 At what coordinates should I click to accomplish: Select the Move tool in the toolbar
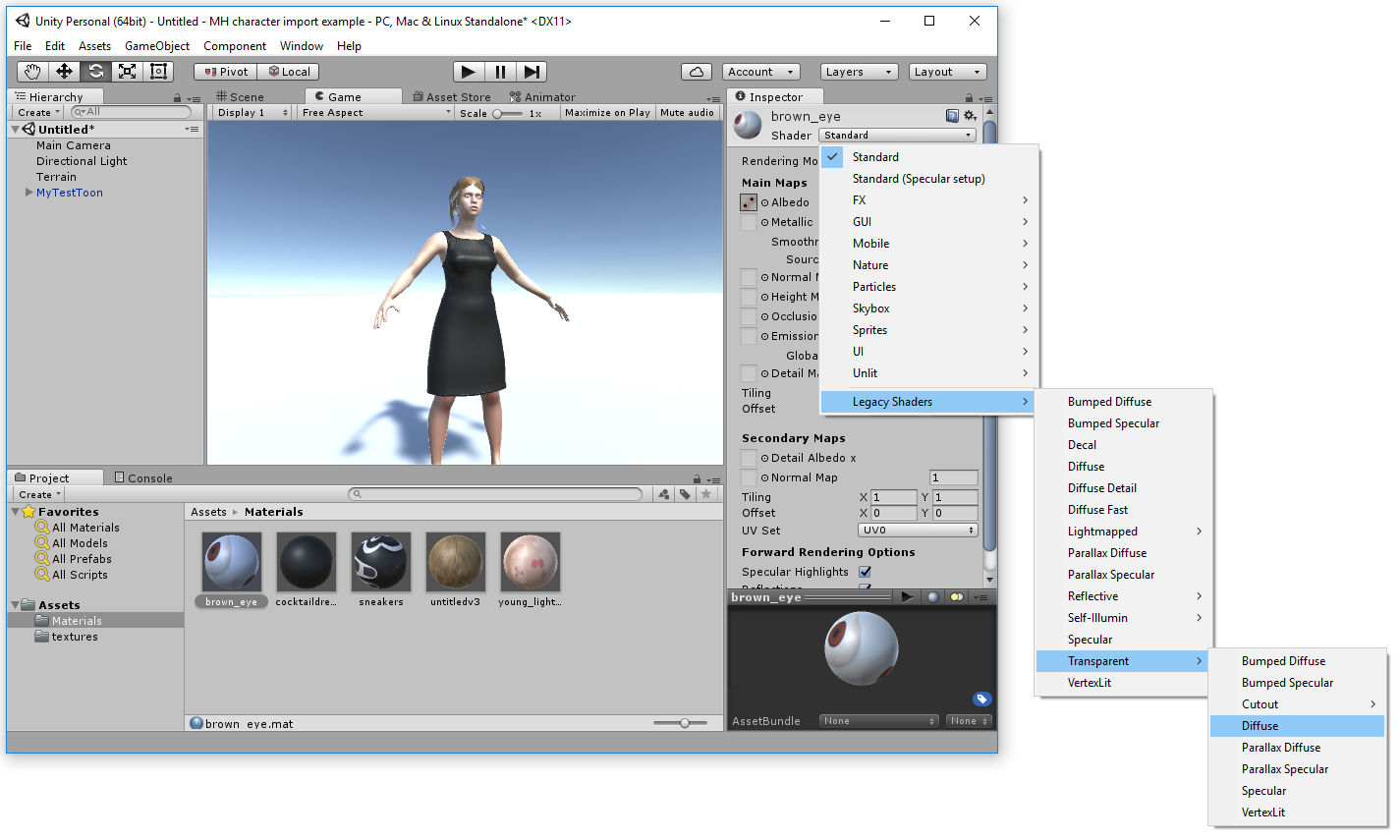tap(64, 72)
